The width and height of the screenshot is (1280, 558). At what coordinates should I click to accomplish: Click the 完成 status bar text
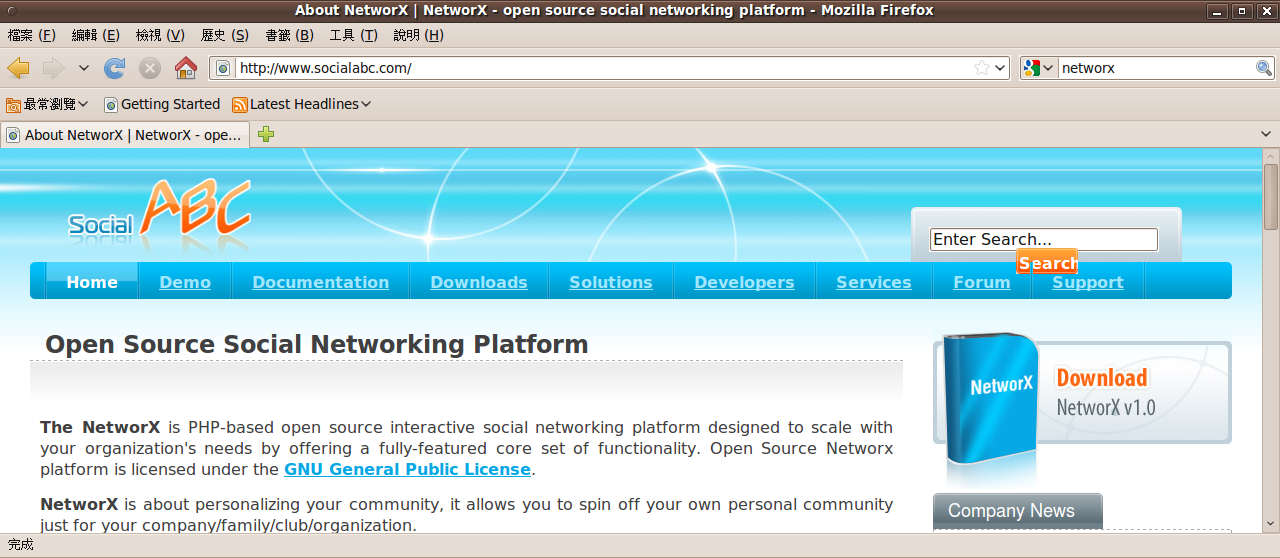click(x=20, y=545)
